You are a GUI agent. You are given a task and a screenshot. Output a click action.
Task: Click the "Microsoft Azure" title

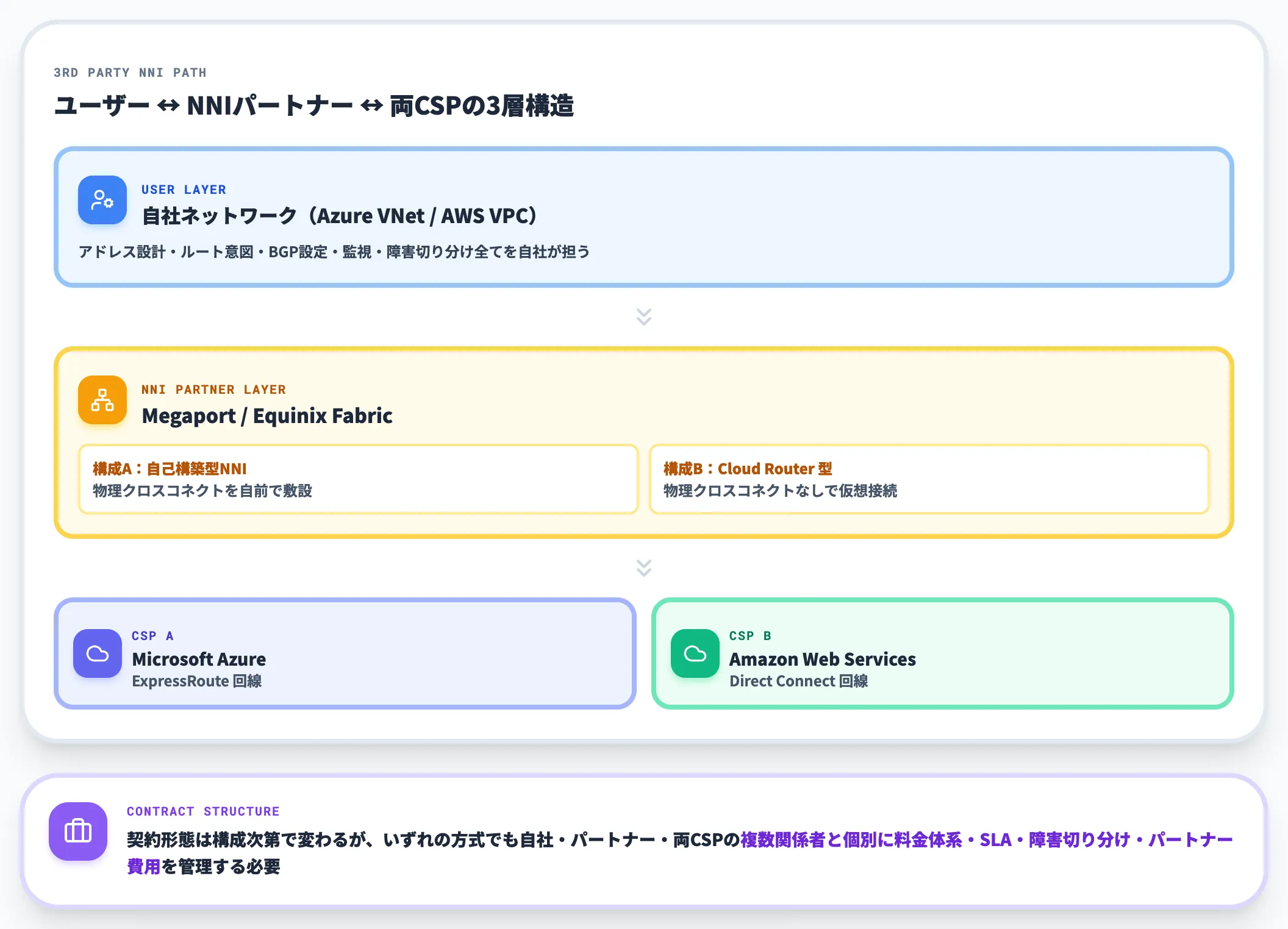pos(199,659)
